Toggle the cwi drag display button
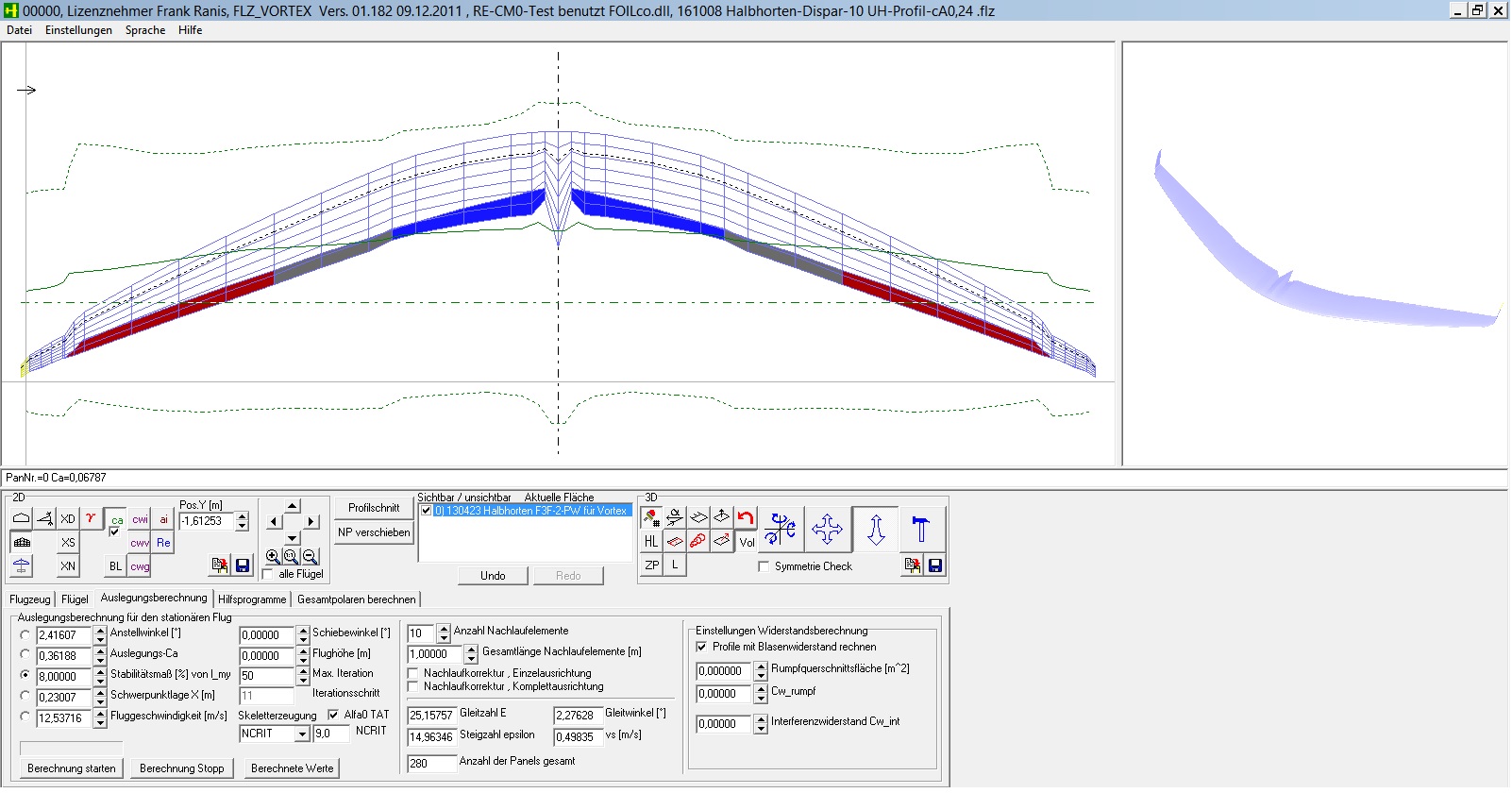This screenshot has width=1512, height=793. coord(140,519)
